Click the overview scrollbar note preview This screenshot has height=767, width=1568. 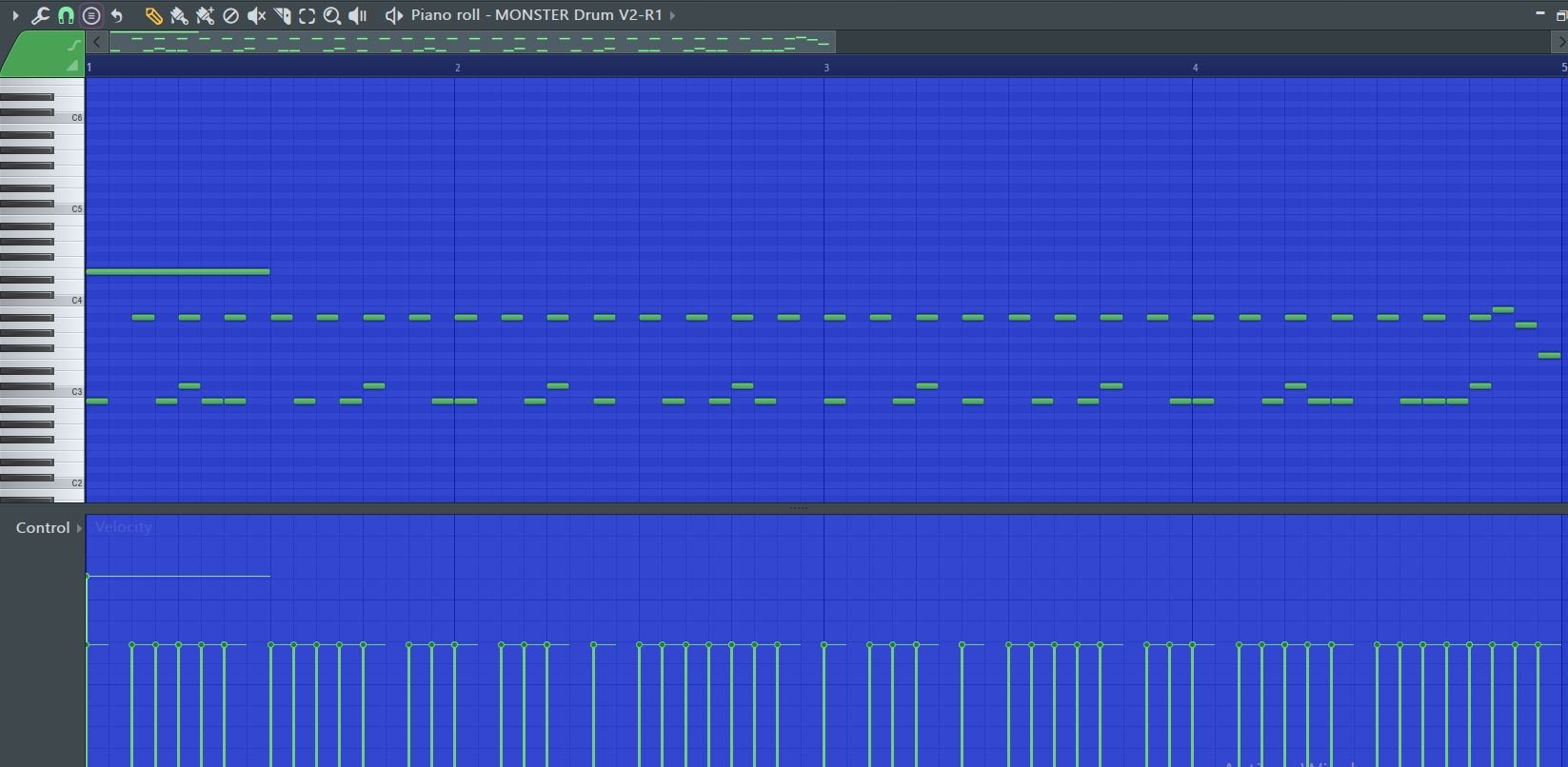471,42
